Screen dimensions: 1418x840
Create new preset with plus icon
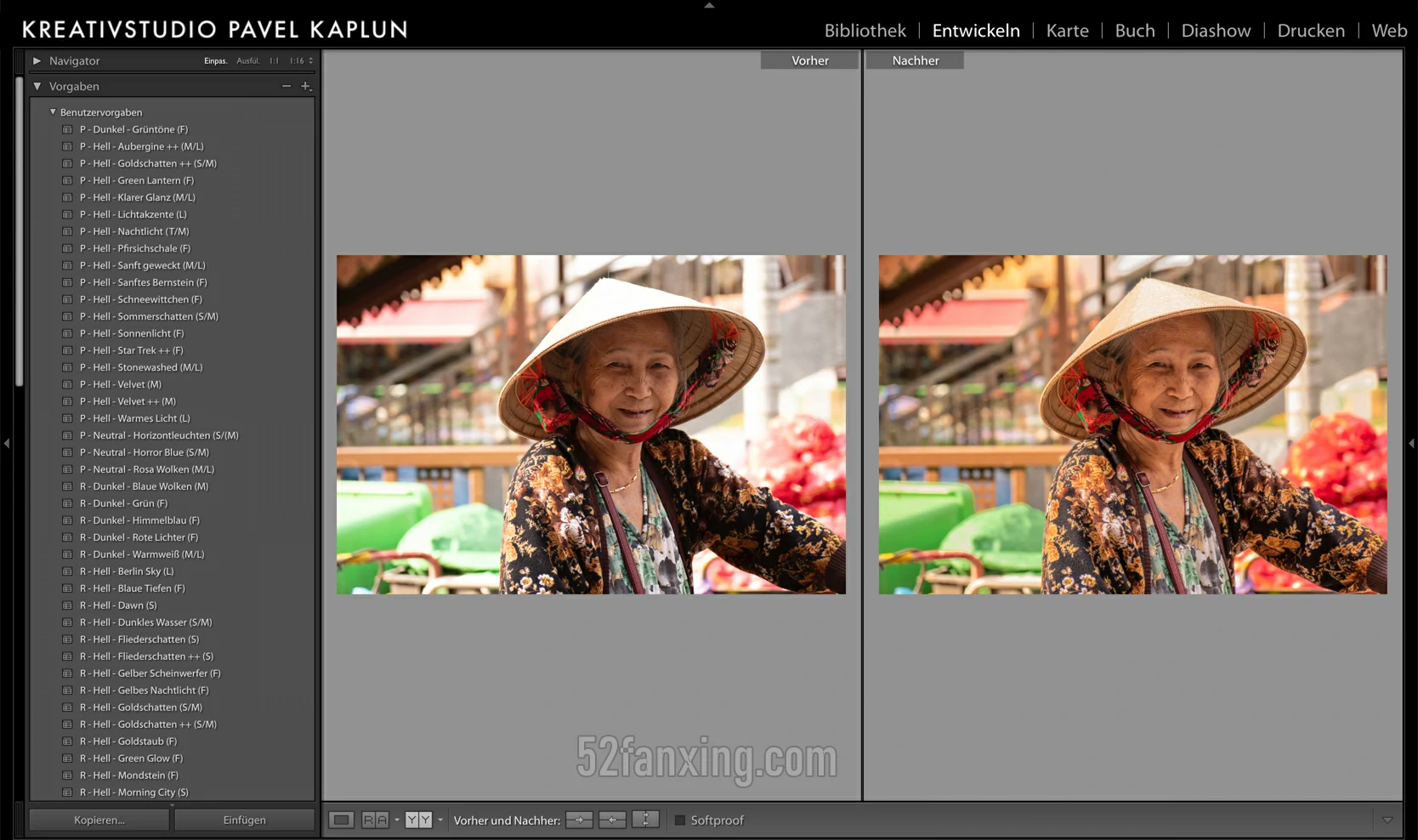pos(306,86)
